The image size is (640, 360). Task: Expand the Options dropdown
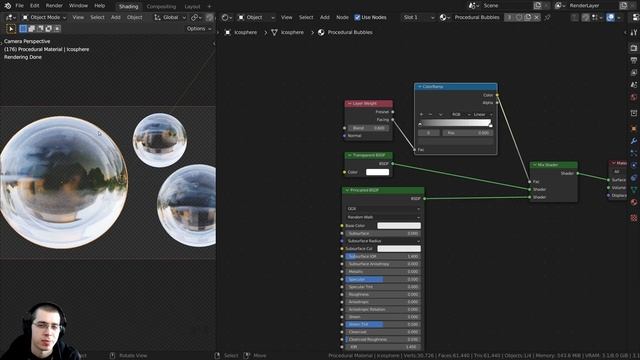click(x=199, y=29)
